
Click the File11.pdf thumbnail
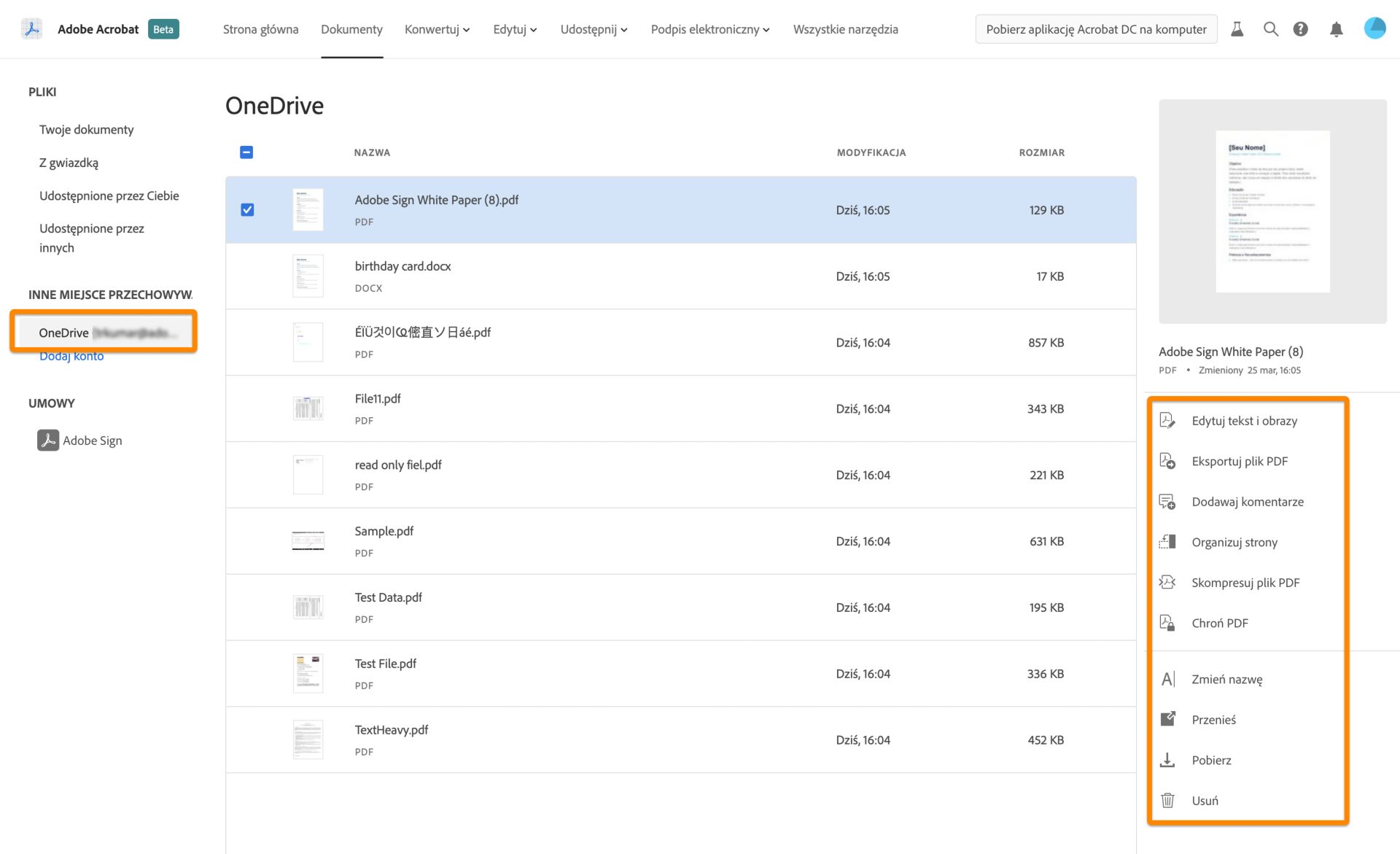(308, 408)
